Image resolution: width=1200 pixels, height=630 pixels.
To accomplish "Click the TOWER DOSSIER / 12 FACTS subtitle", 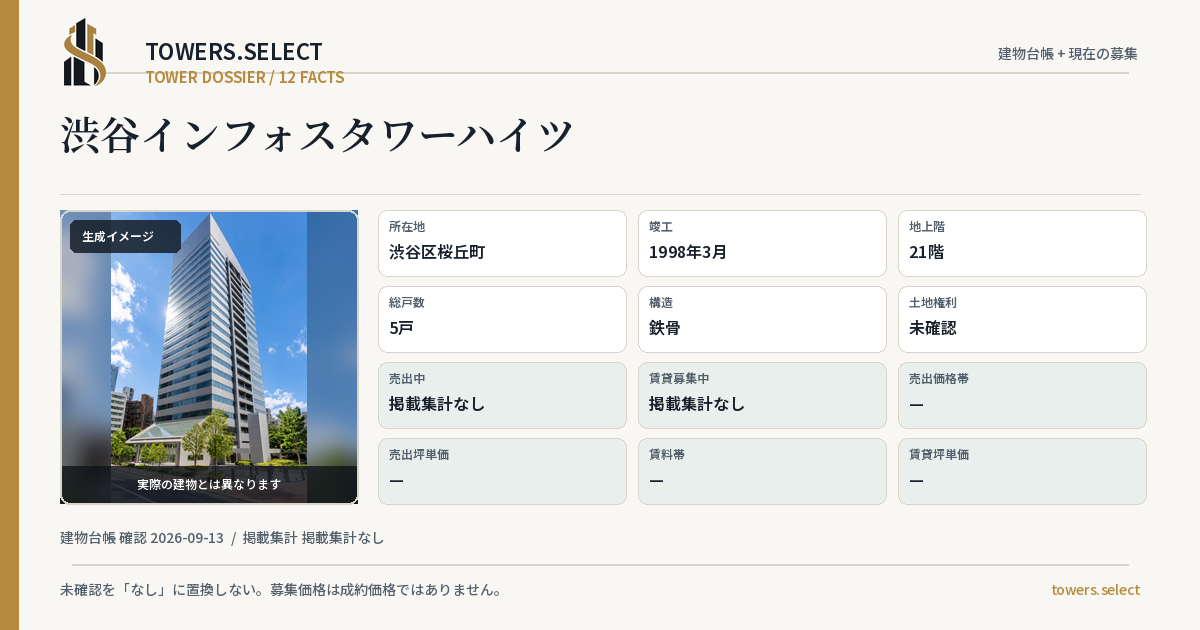I will tap(245, 77).
